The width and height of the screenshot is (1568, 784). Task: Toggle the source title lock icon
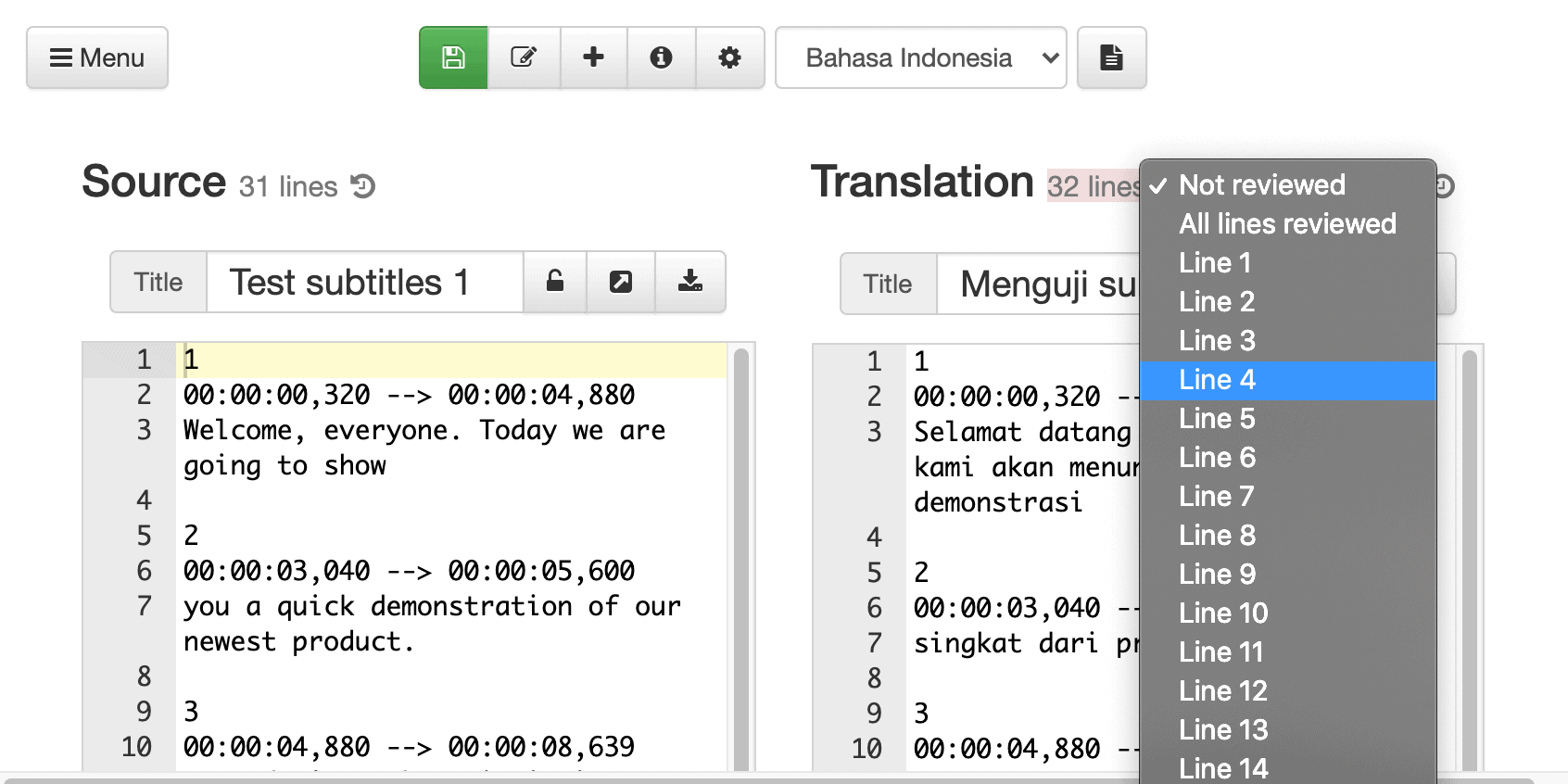tap(554, 282)
